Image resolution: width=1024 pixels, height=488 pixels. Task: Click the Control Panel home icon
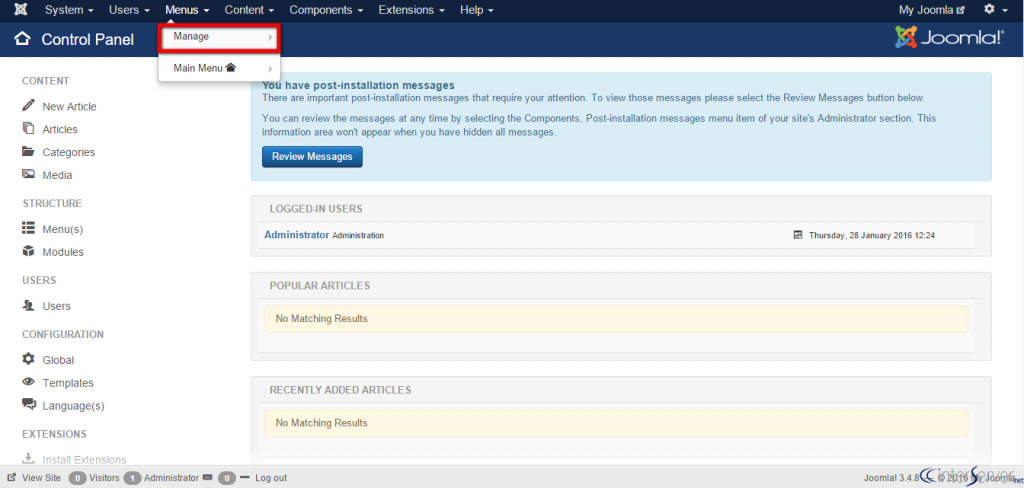point(22,39)
